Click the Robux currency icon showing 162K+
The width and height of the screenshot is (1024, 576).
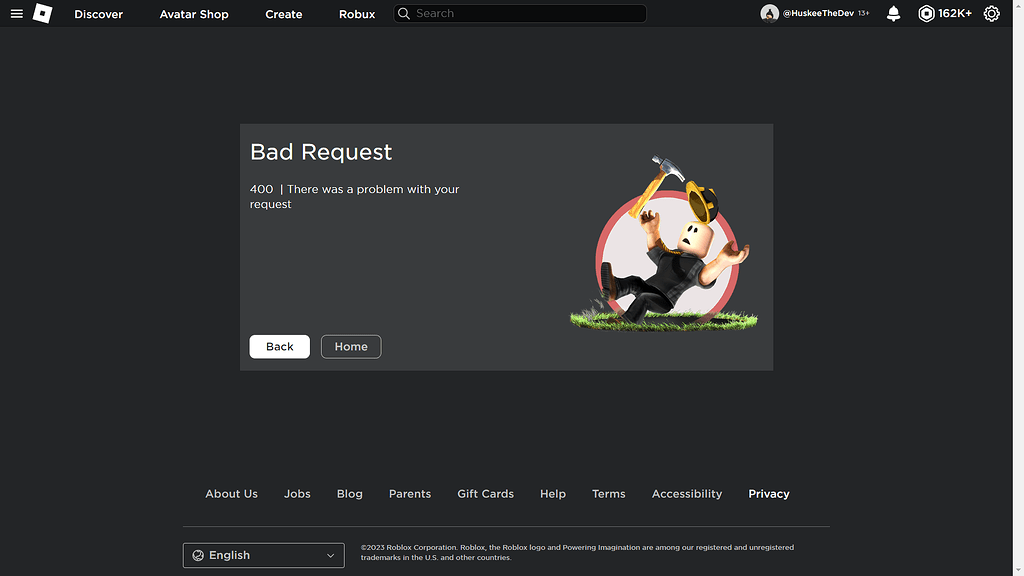tap(926, 14)
